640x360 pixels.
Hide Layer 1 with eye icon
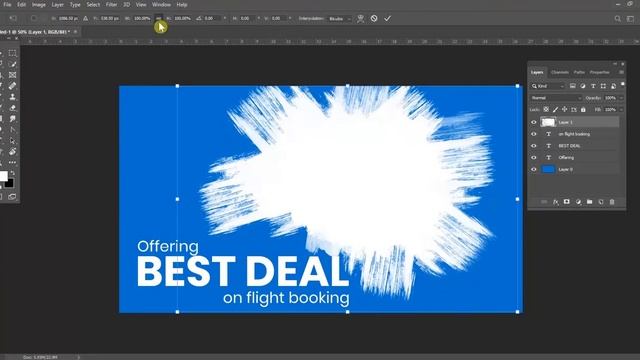[533, 122]
